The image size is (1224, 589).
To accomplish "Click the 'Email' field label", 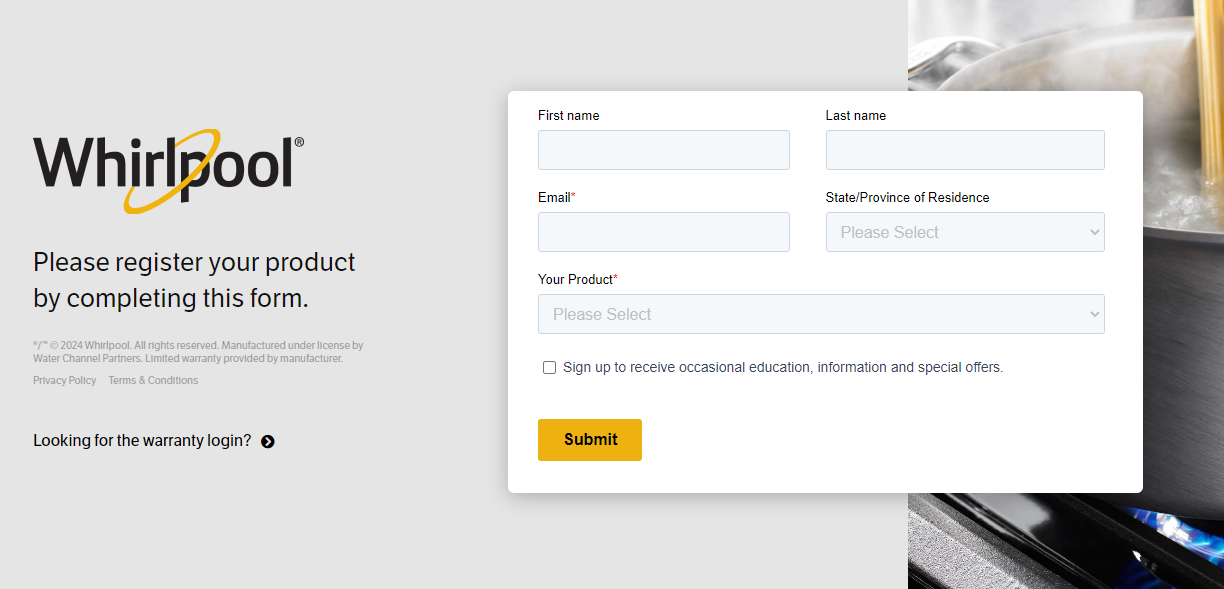I will click(556, 197).
